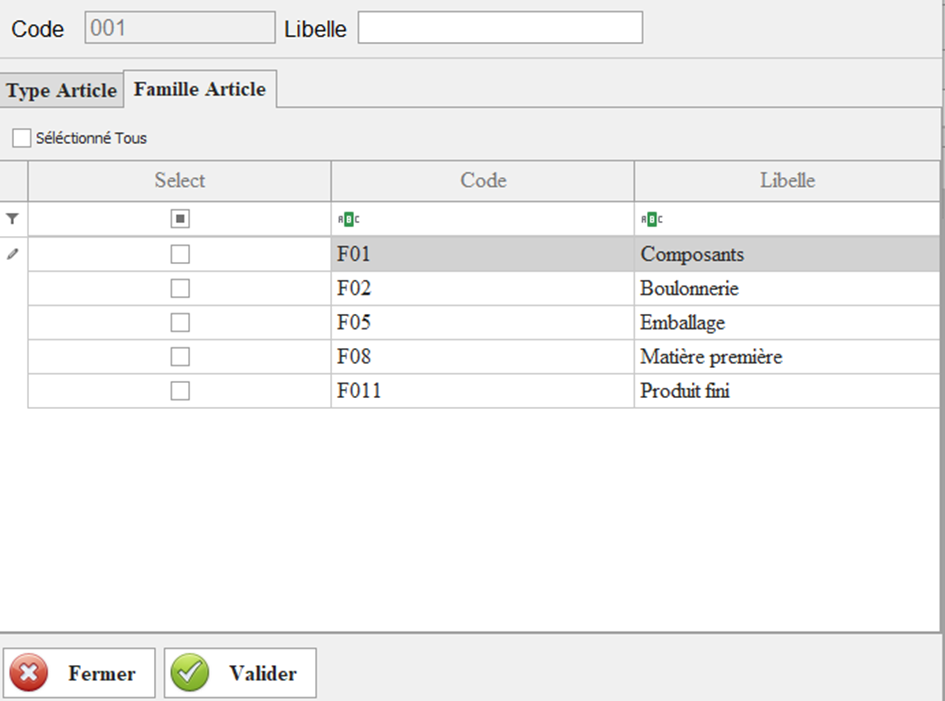945x701 pixels.
Task: Click the Code field showing 001
Action: [x=179, y=28]
